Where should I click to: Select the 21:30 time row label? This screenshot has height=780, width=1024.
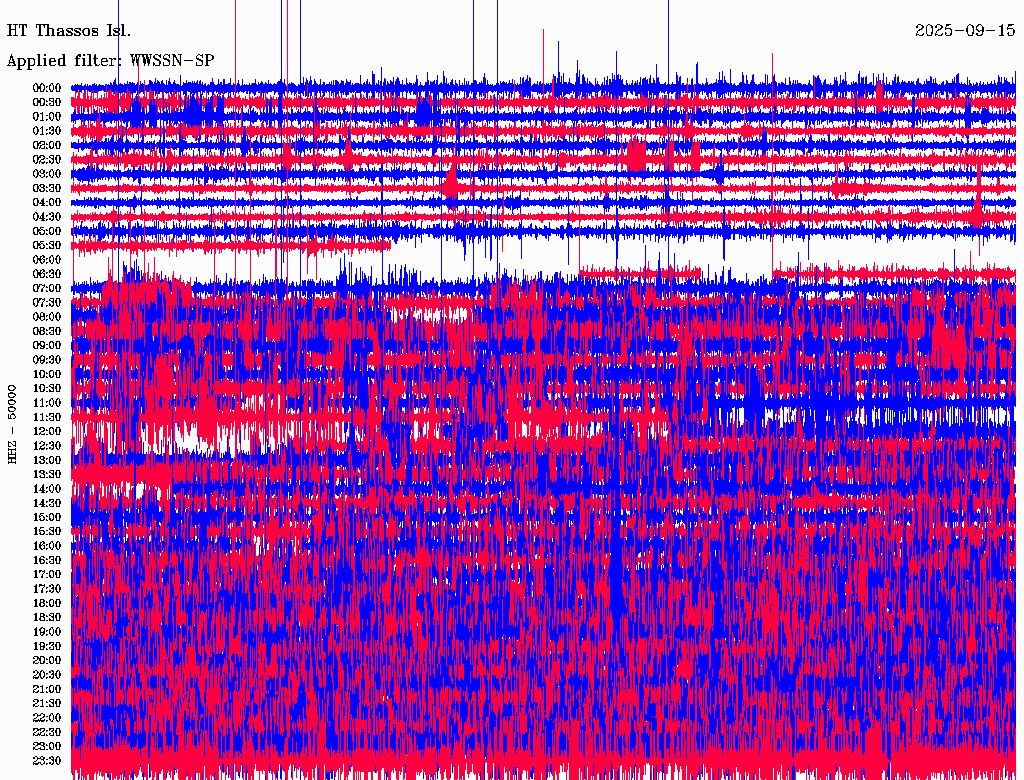(47, 704)
